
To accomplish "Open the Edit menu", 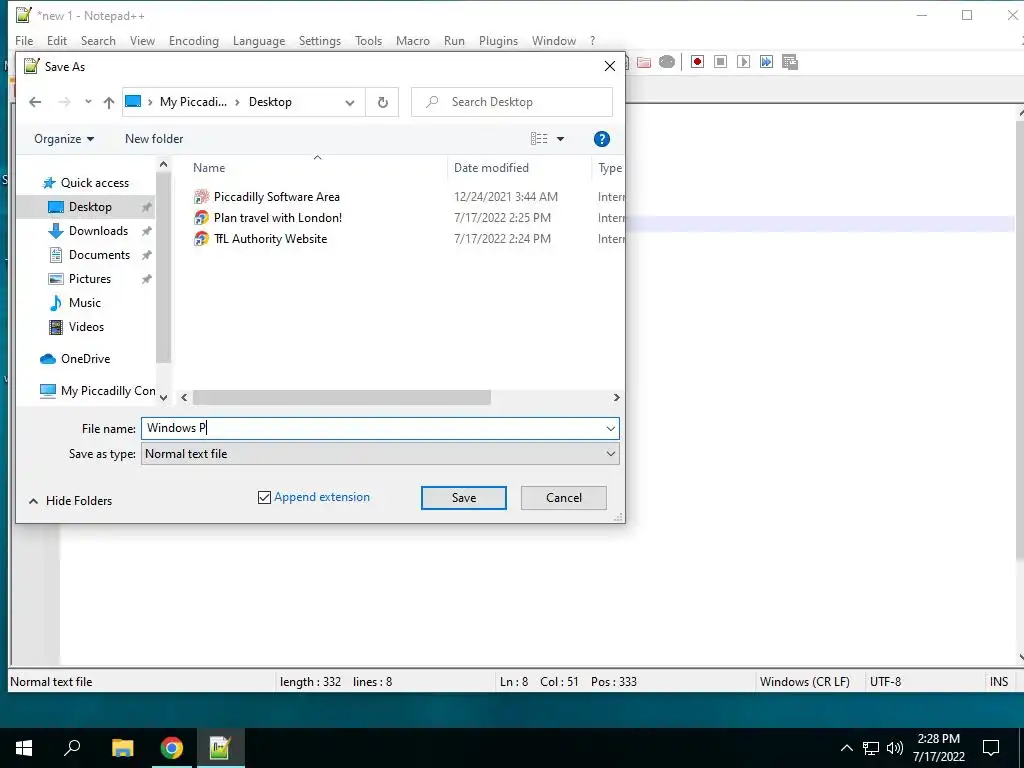I will tap(57, 40).
